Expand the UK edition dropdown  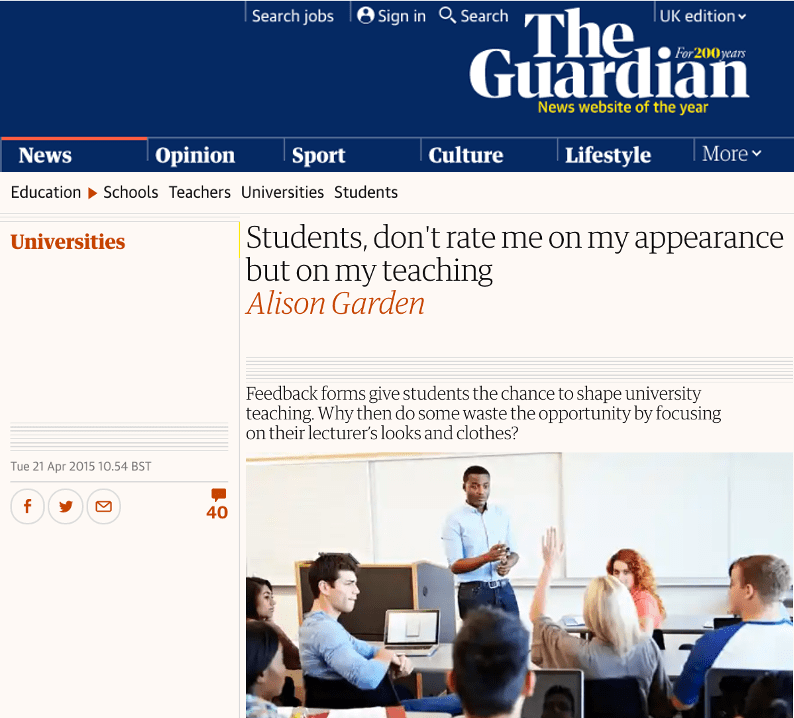pyautogui.click(x=702, y=16)
